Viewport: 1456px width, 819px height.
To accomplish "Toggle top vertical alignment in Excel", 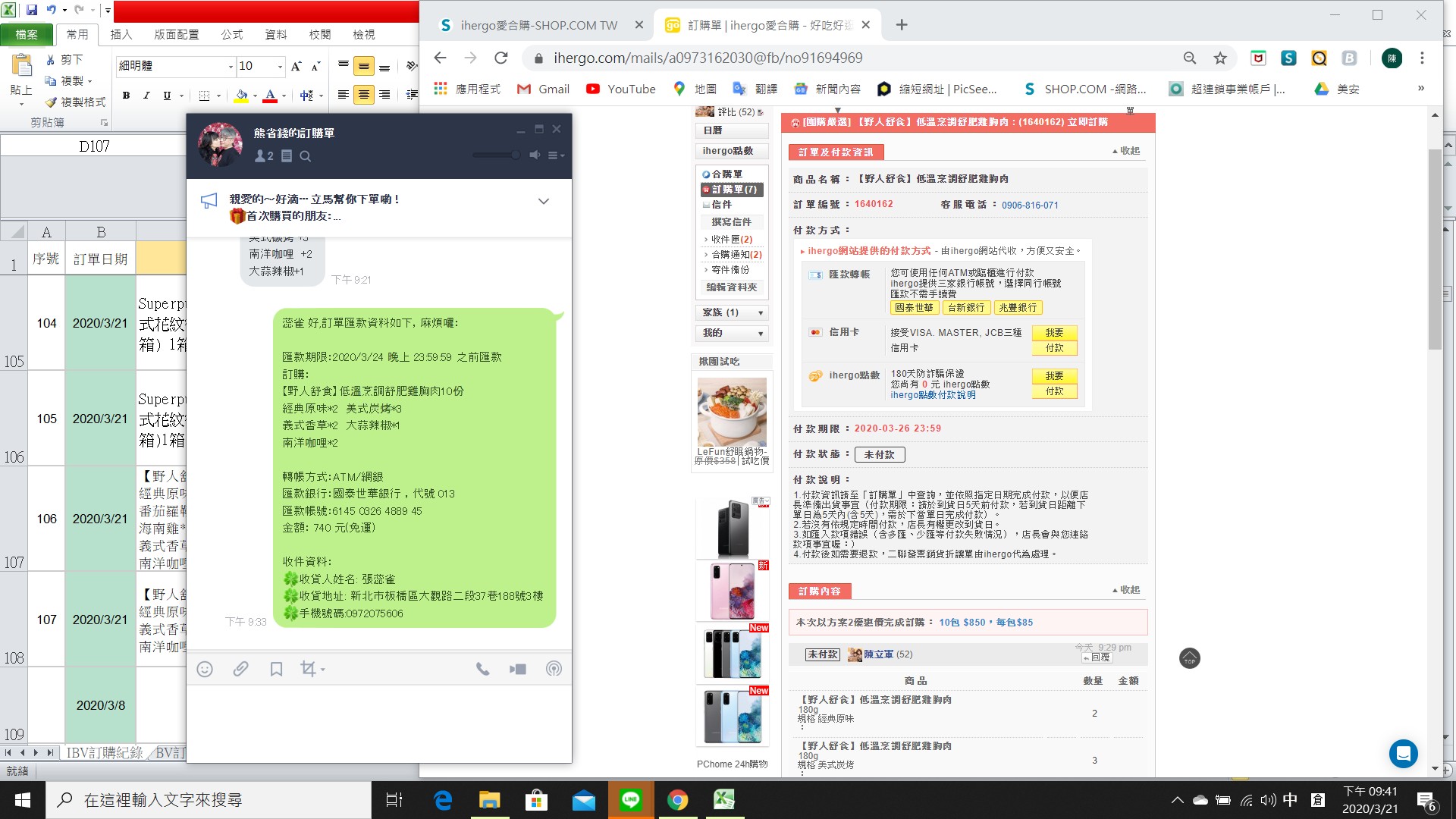I will tap(344, 67).
